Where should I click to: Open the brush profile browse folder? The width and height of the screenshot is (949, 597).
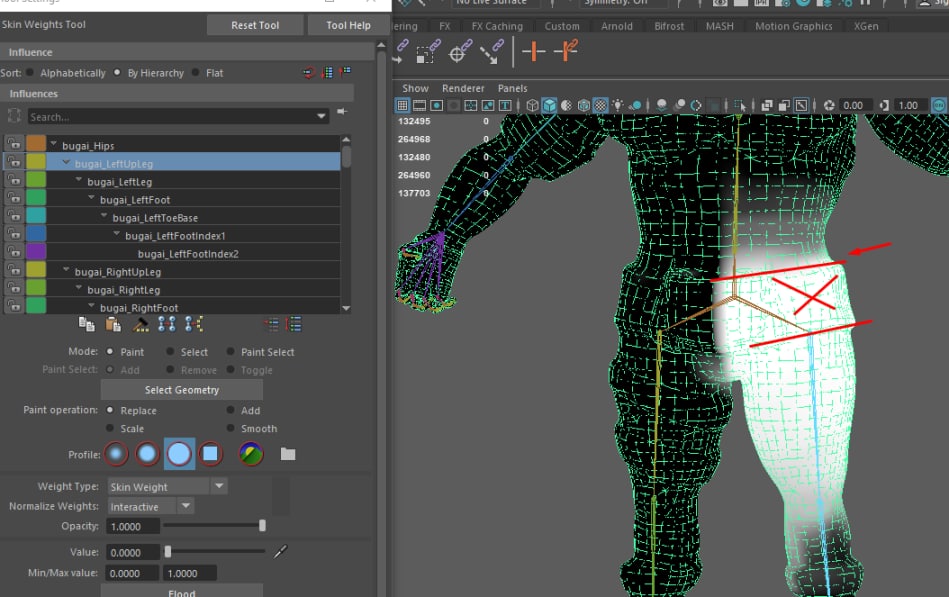(288, 454)
